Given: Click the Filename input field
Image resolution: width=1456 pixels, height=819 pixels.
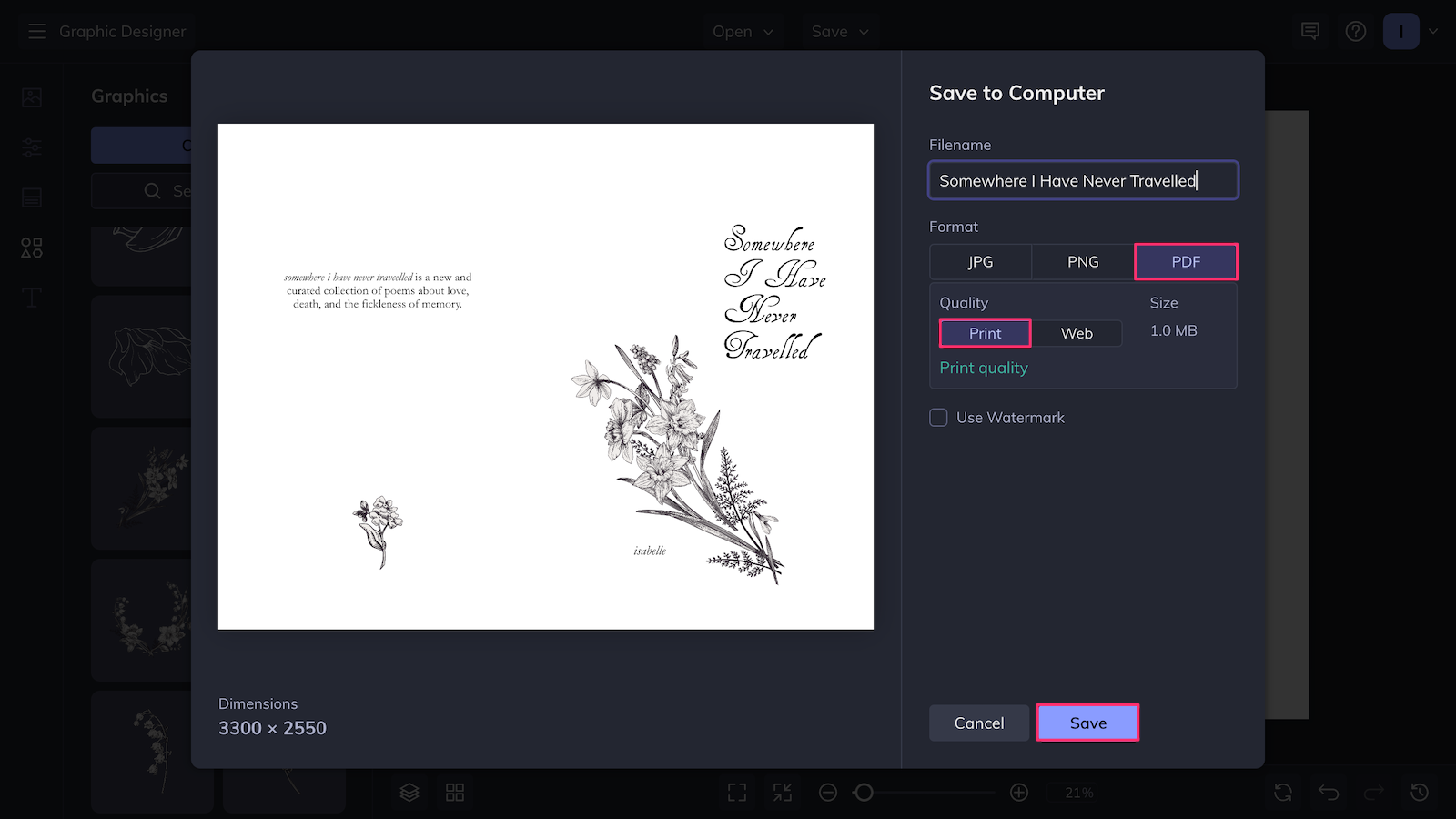Looking at the screenshot, I should (1083, 180).
